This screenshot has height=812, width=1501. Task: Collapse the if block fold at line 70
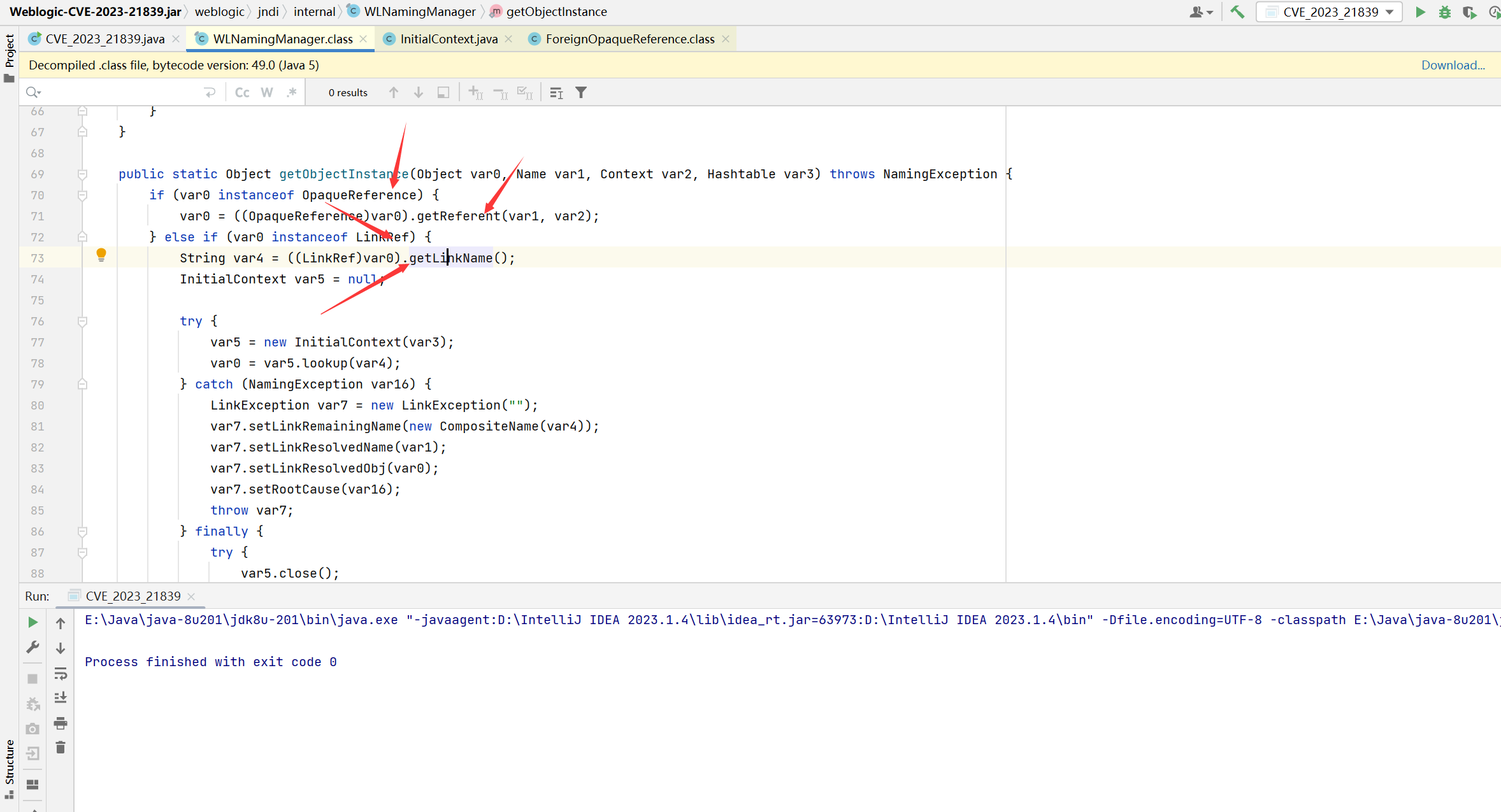[82, 196]
